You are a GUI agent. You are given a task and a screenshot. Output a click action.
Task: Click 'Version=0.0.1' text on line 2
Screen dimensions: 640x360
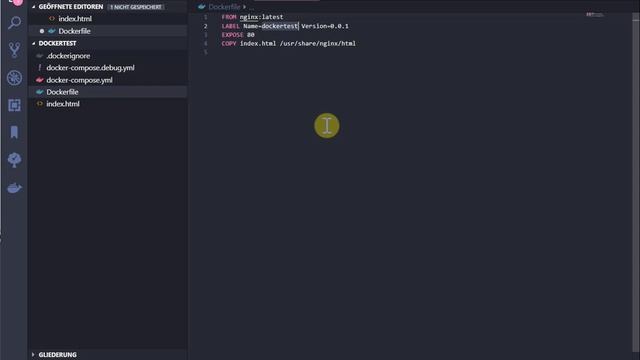click(325, 26)
